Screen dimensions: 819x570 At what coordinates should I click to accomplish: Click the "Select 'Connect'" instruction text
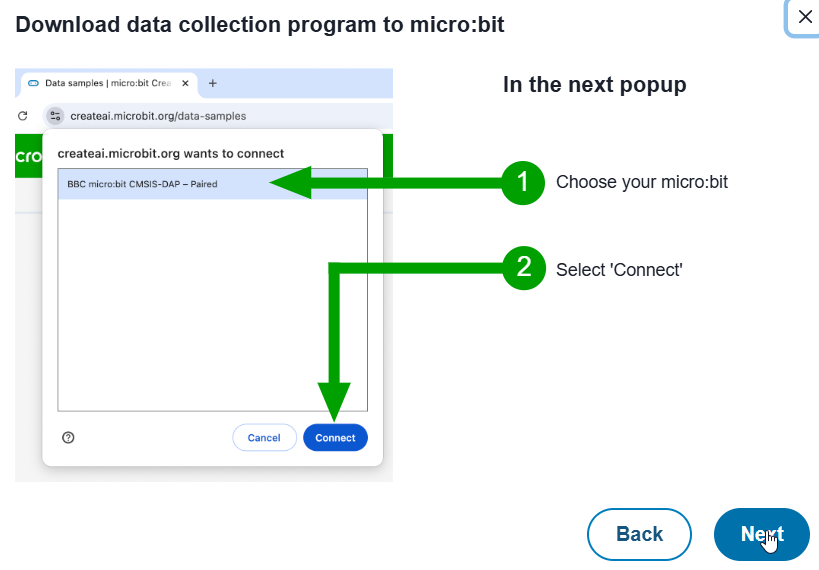(618, 269)
